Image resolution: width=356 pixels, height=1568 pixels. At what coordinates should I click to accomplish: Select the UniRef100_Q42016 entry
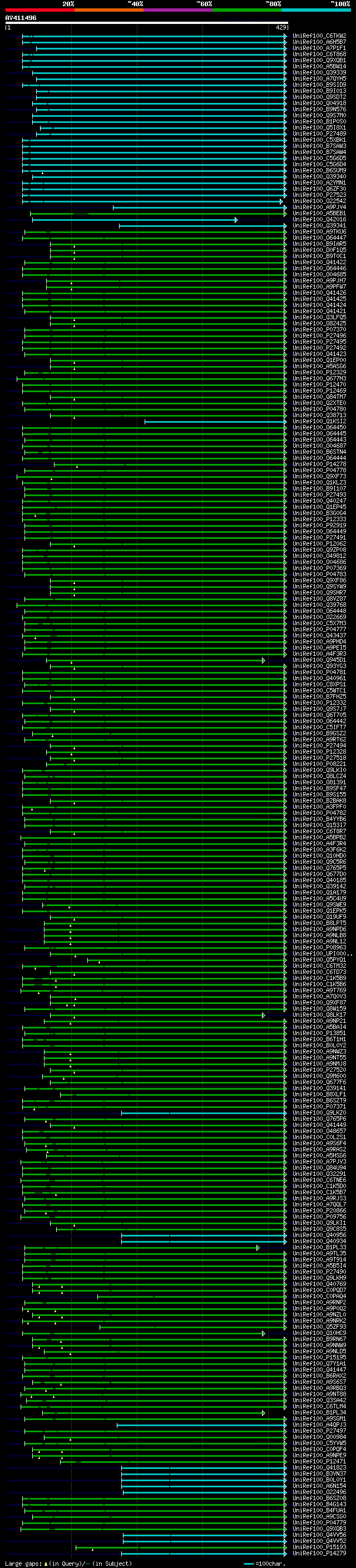pyautogui.click(x=319, y=219)
